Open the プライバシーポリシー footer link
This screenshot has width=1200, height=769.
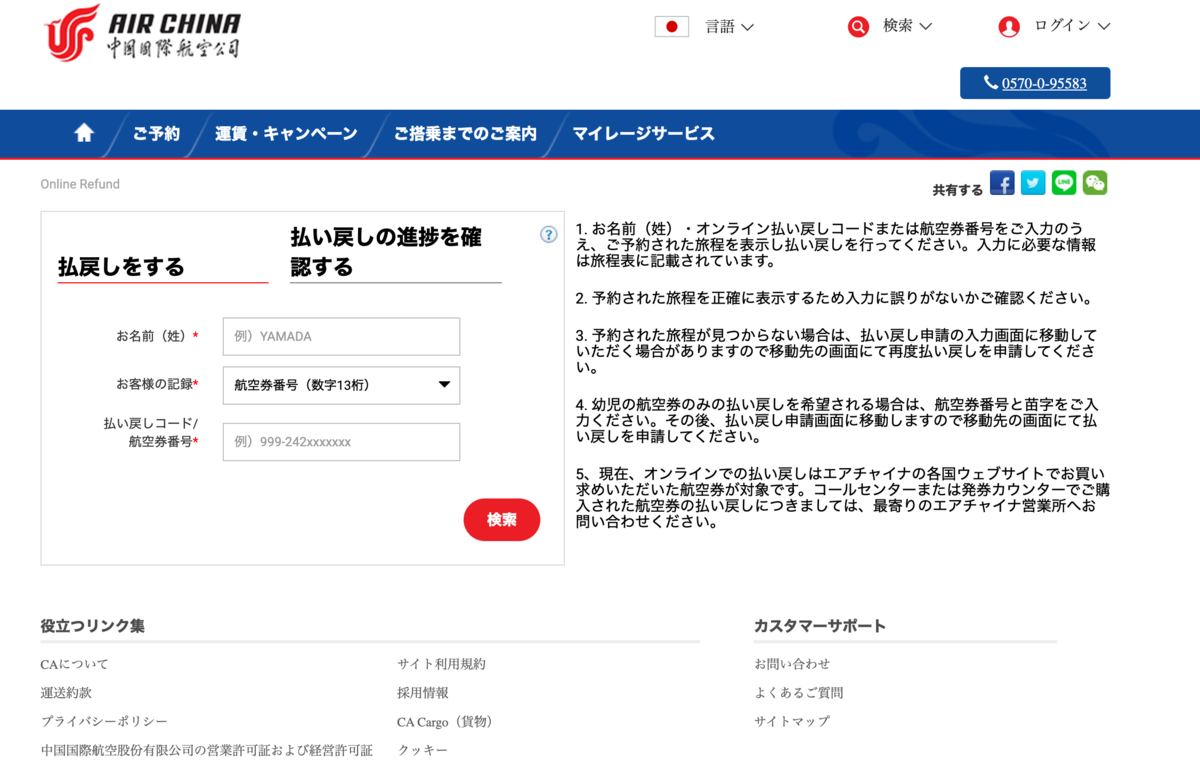click(104, 721)
